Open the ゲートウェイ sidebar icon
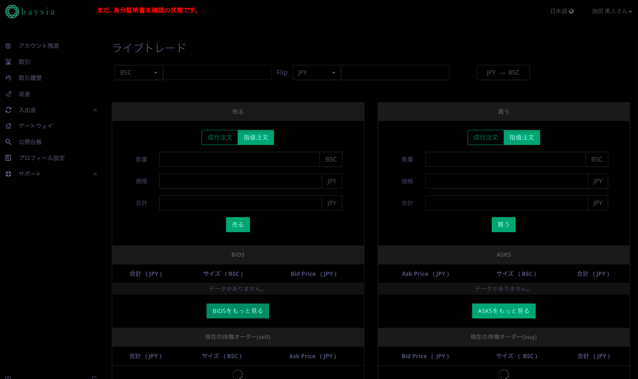 point(8,126)
